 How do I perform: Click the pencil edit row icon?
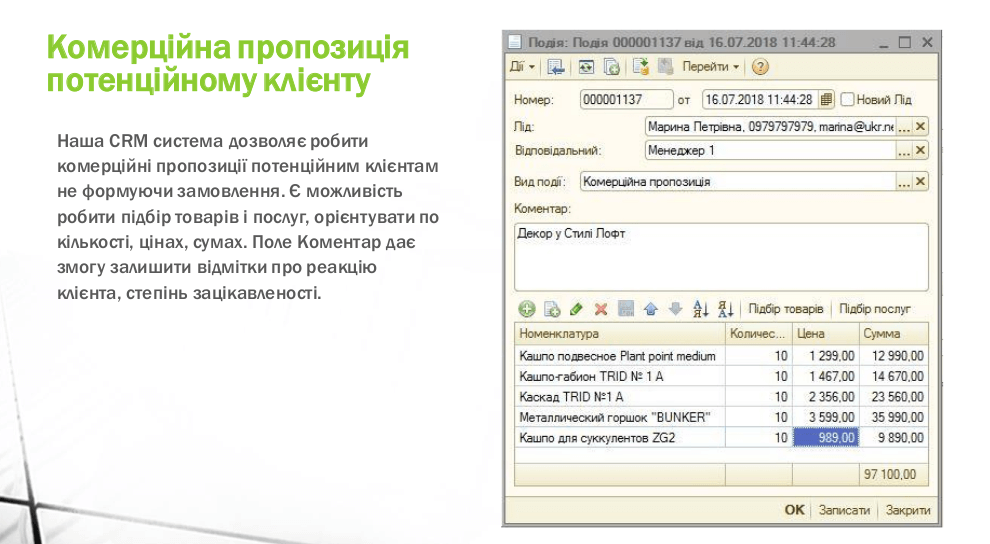576,309
